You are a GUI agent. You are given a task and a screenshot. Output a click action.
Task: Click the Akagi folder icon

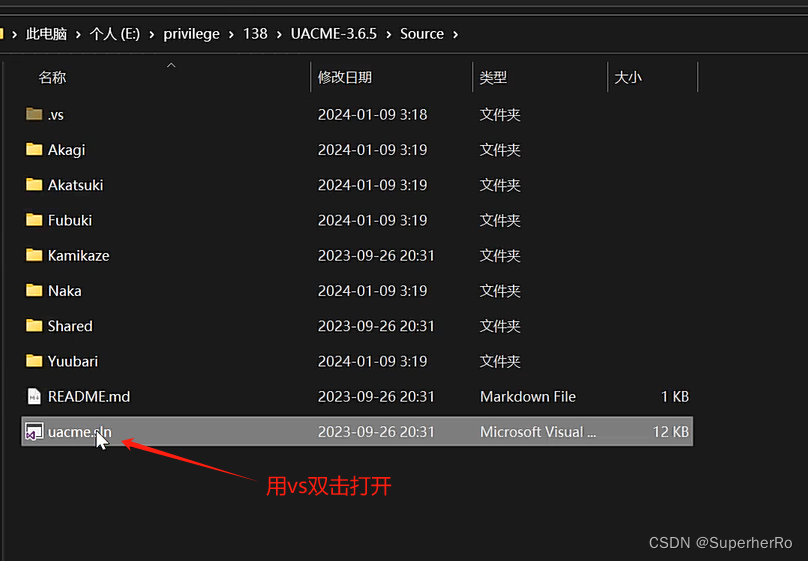click(x=34, y=149)
